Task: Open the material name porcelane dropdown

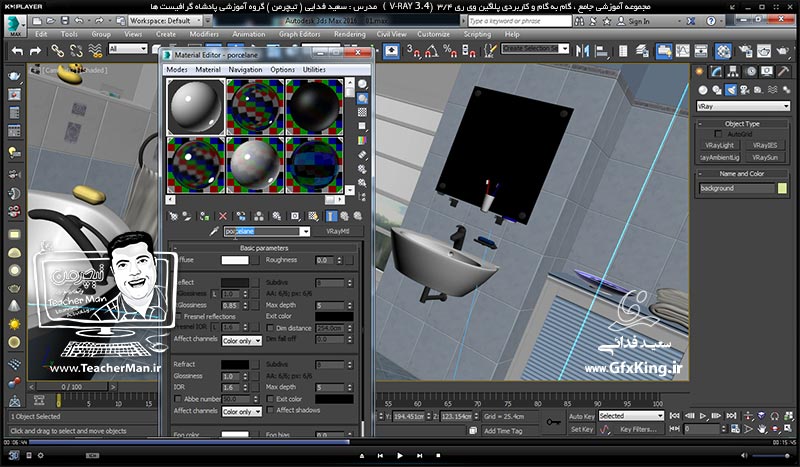Action: click(x=305, y=232)
